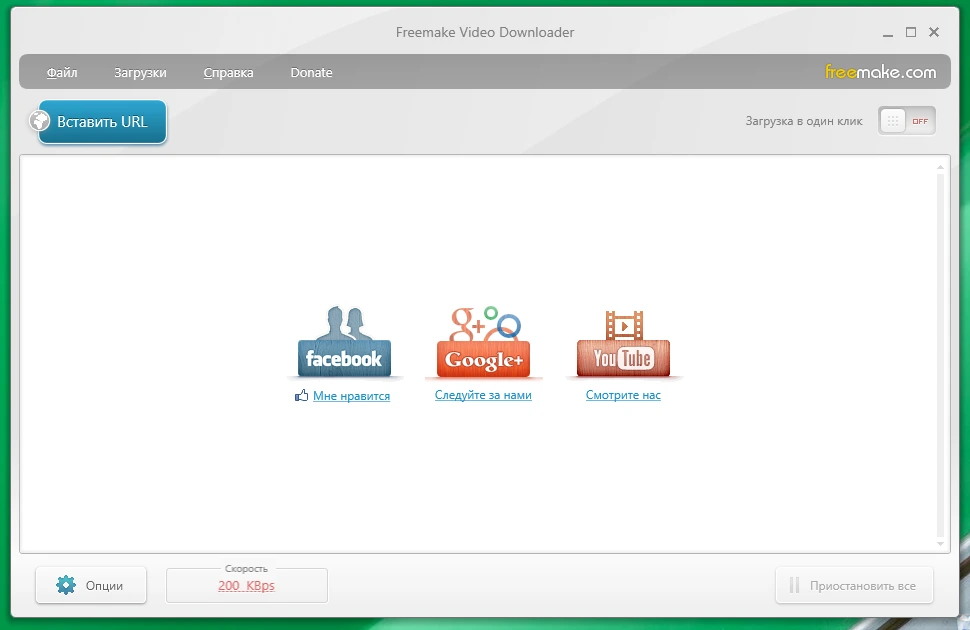This screenshot has height=630, width=970.
Task: Visit the freemake.com logo link
Action: [x=880, y=72]
